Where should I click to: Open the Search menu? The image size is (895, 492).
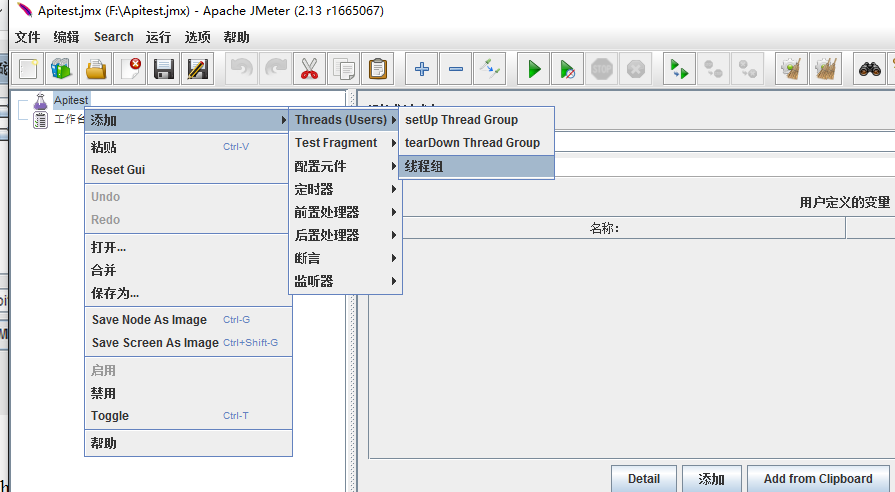point(114,37)
